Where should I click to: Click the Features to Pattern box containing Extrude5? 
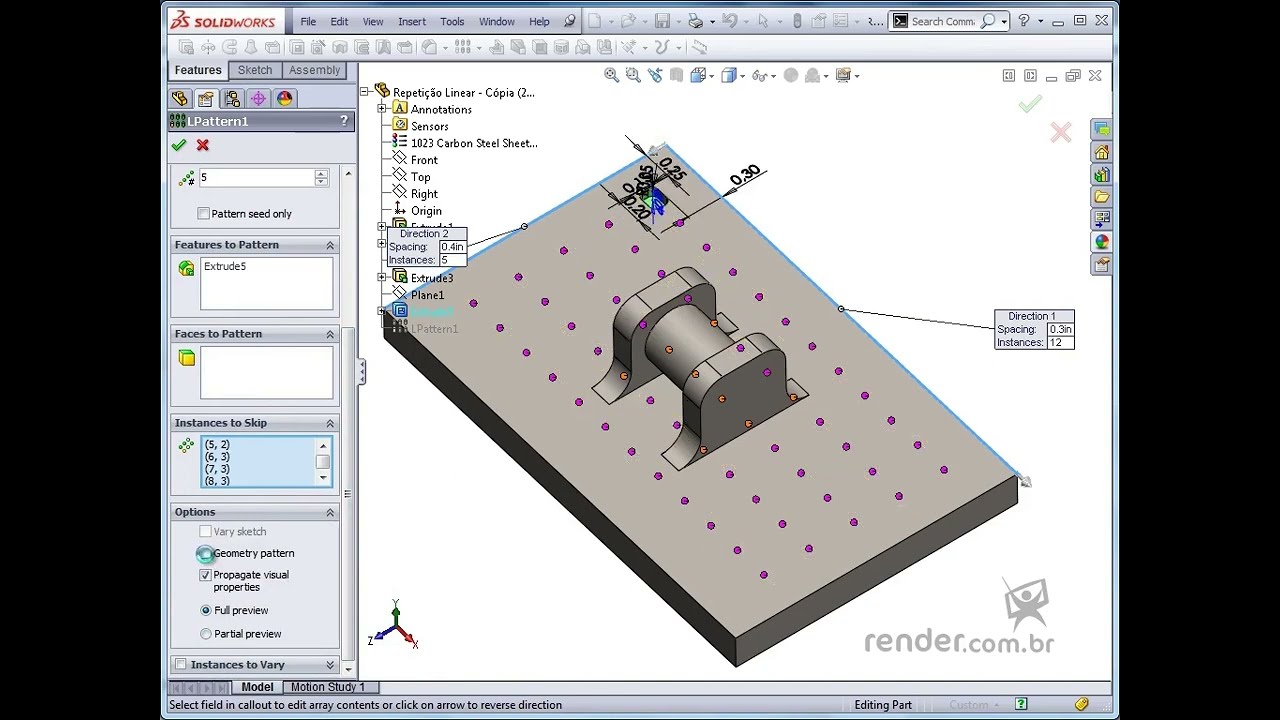pos(266,283)
